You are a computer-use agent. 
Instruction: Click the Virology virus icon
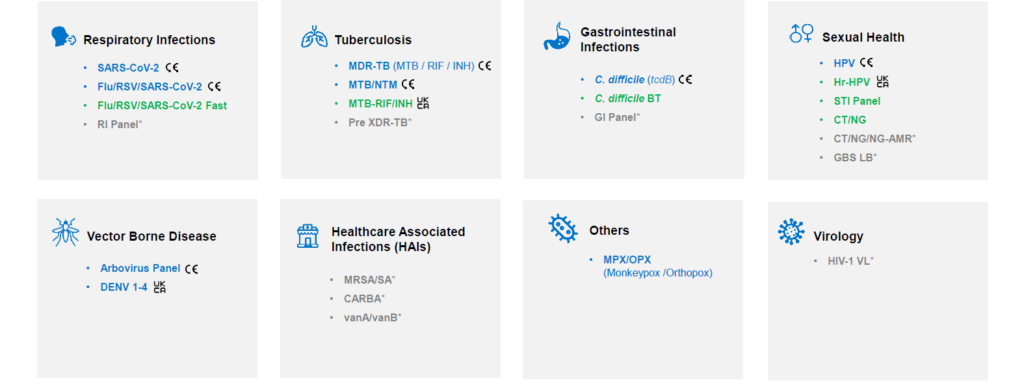coord(791,232)
